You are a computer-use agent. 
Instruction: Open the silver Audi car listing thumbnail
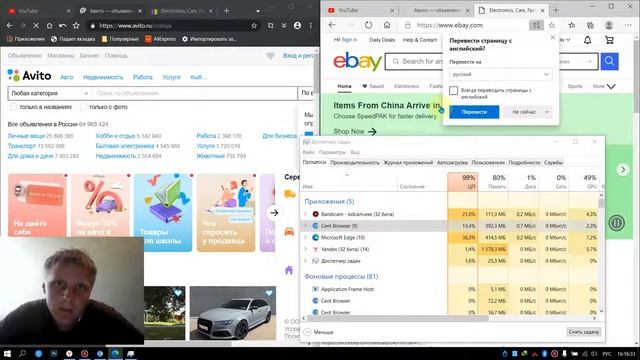[x=233, y=313]
